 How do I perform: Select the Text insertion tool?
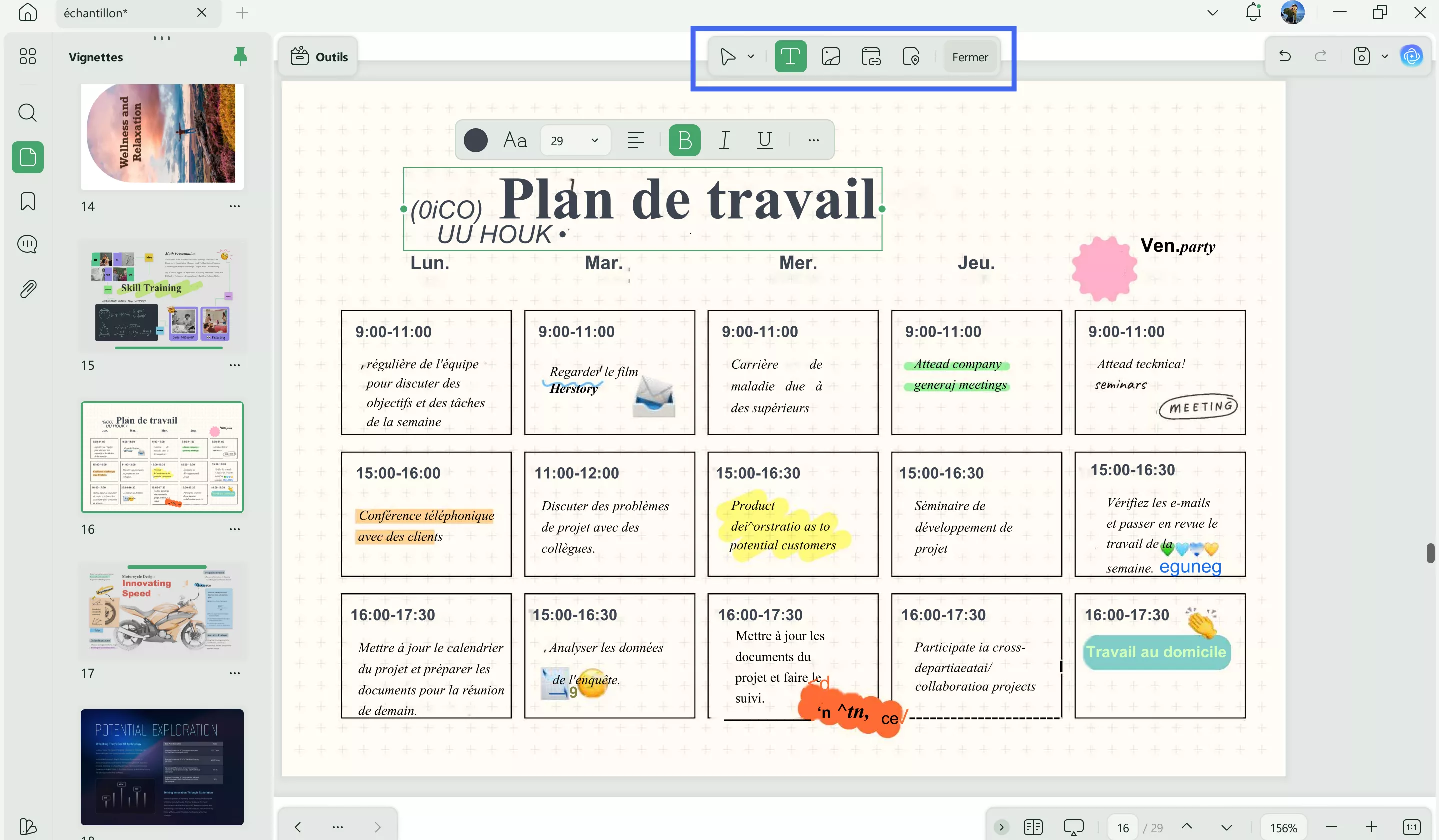[x=790, y=56]
